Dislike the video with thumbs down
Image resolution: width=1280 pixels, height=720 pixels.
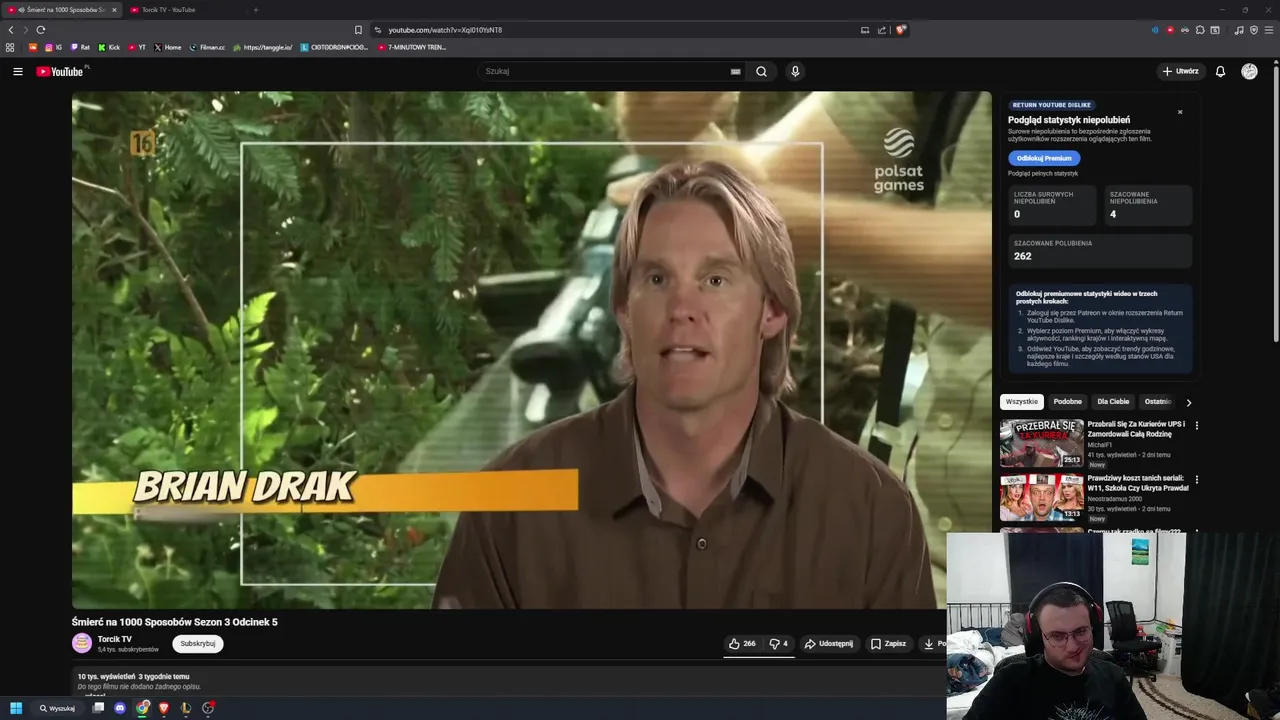click(778, 644)
